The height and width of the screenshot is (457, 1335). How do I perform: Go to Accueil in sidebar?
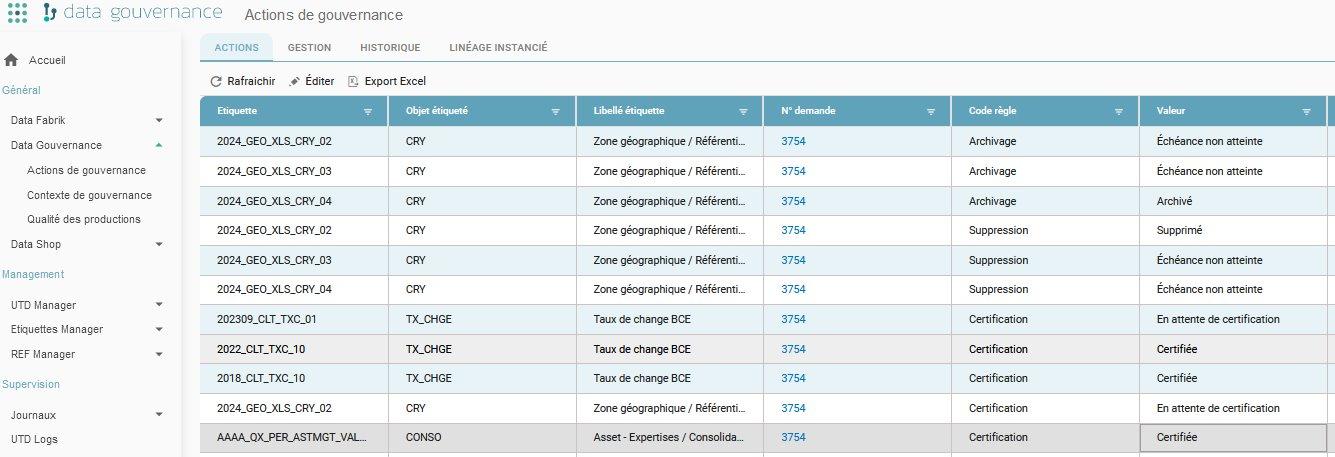click(47, 60)
